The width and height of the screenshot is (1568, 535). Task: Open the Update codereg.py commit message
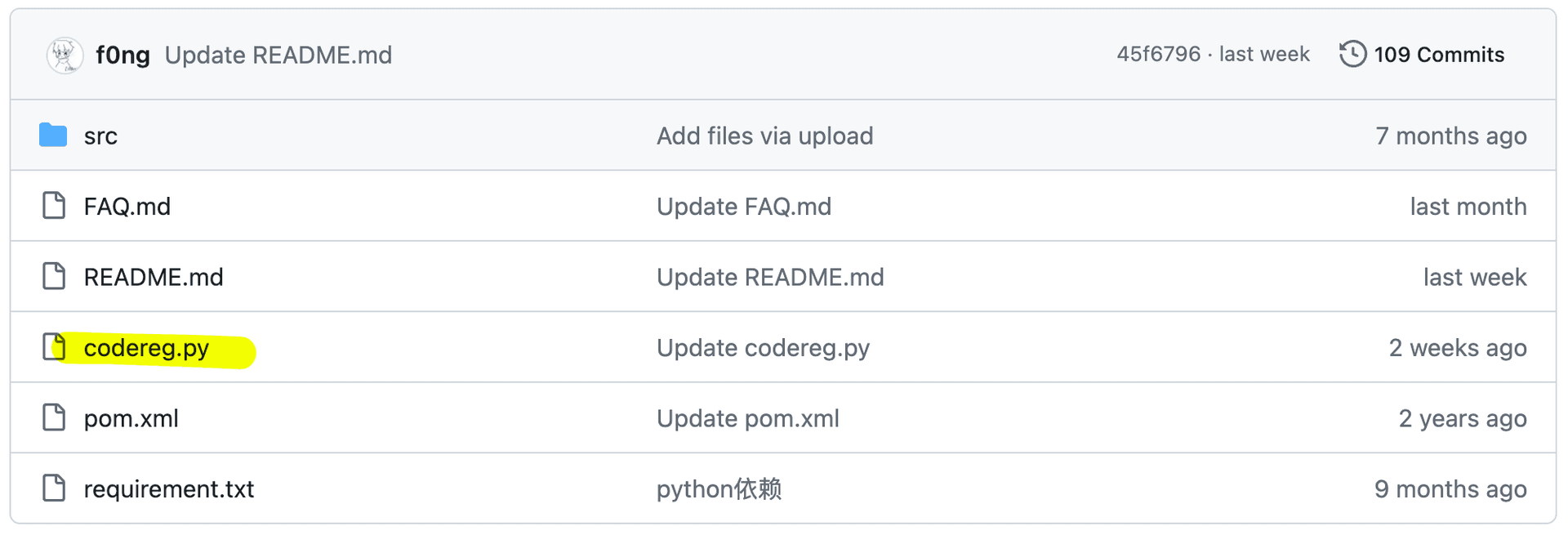click(764, 348)
